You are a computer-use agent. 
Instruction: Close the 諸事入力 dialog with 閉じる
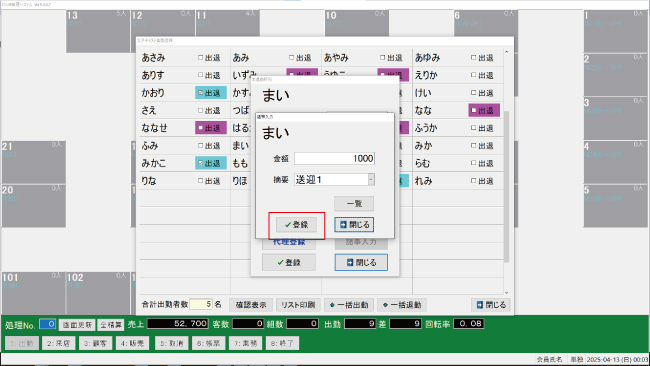point(354,225)
